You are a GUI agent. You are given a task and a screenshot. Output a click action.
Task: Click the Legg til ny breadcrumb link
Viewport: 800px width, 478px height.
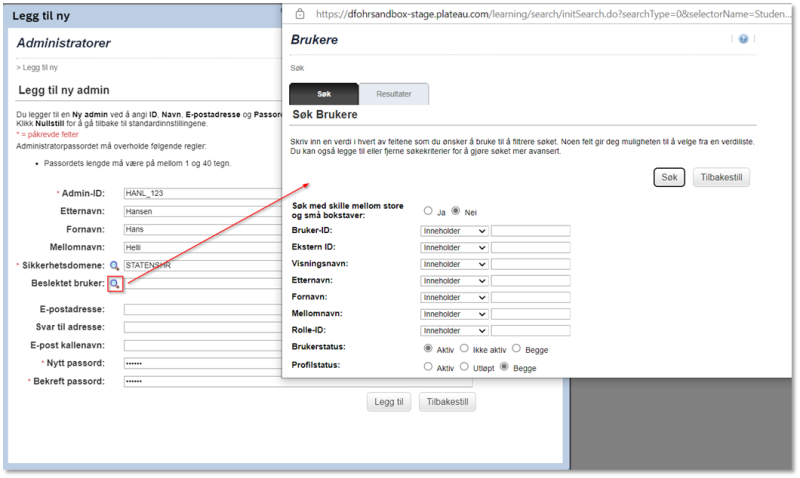(40, 67)
